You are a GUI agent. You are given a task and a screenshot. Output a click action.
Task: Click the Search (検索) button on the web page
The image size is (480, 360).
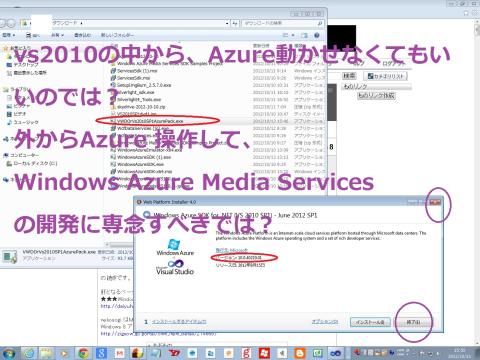349,76
